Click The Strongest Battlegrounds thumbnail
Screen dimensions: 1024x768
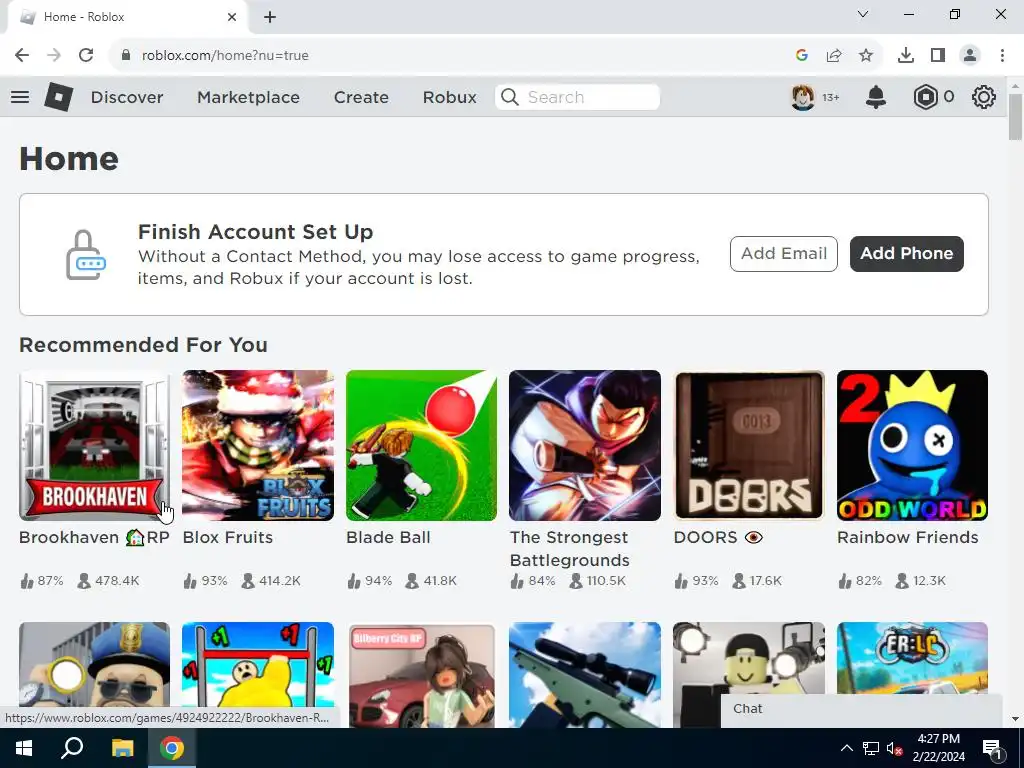pos(584,445)
